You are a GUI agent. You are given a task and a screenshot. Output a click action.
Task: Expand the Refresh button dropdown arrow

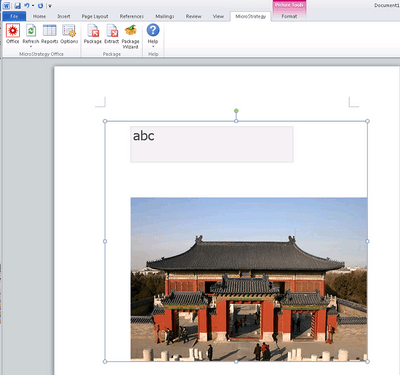click(x=31, y=46)
